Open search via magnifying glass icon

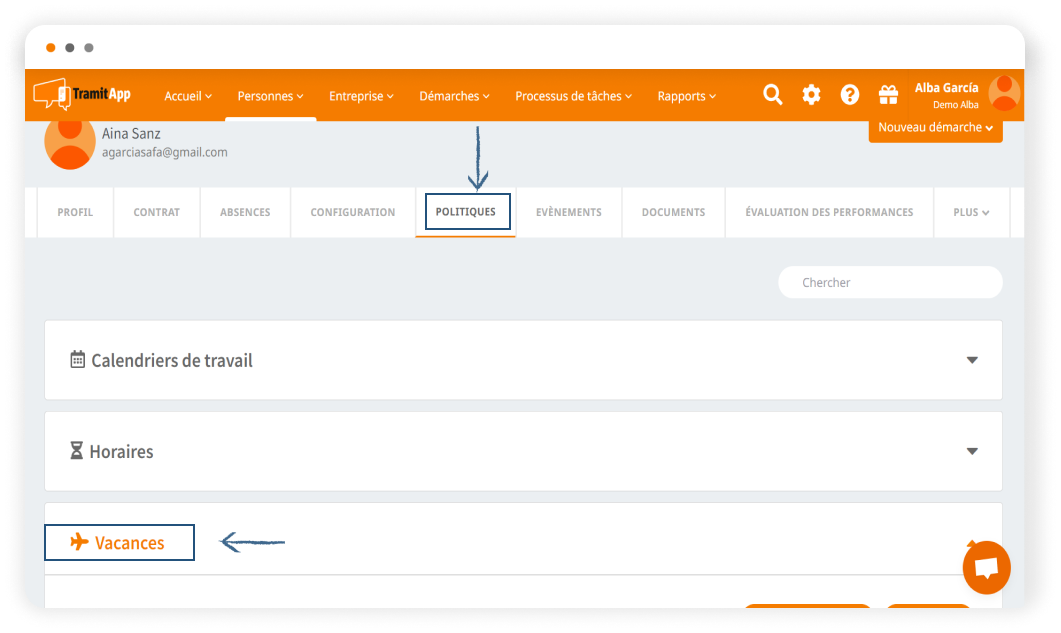773,95
